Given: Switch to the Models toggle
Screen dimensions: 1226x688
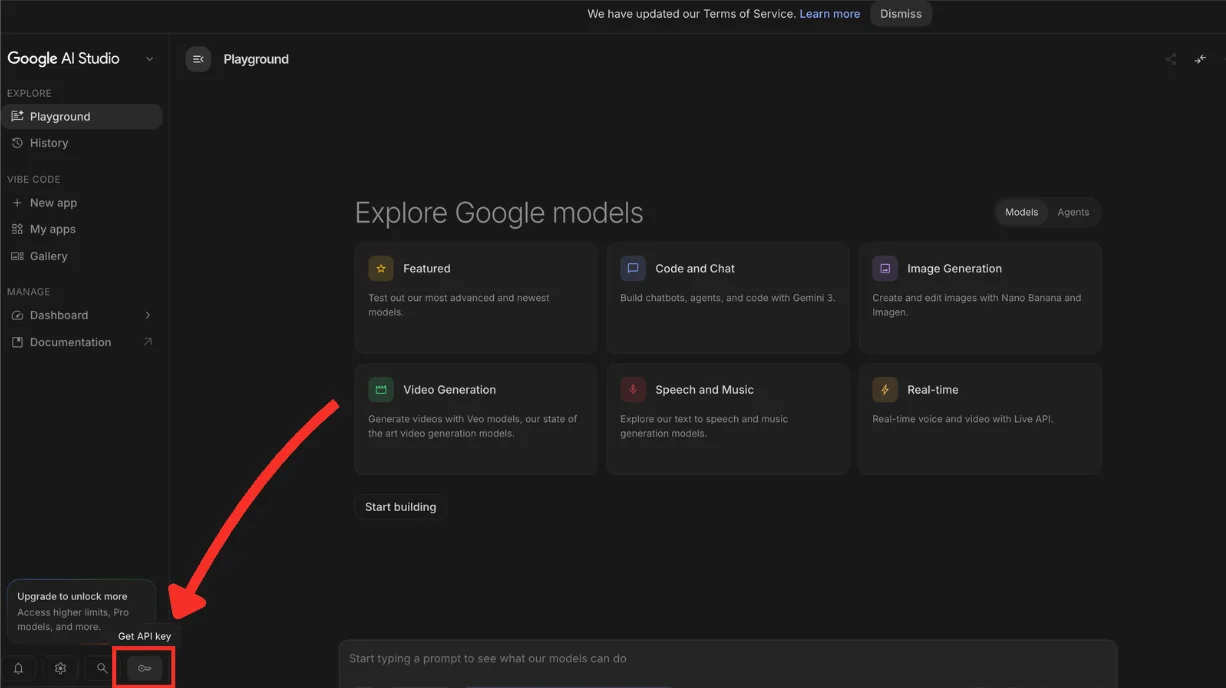Looking at the screenshot, I should click(1022, 212).
